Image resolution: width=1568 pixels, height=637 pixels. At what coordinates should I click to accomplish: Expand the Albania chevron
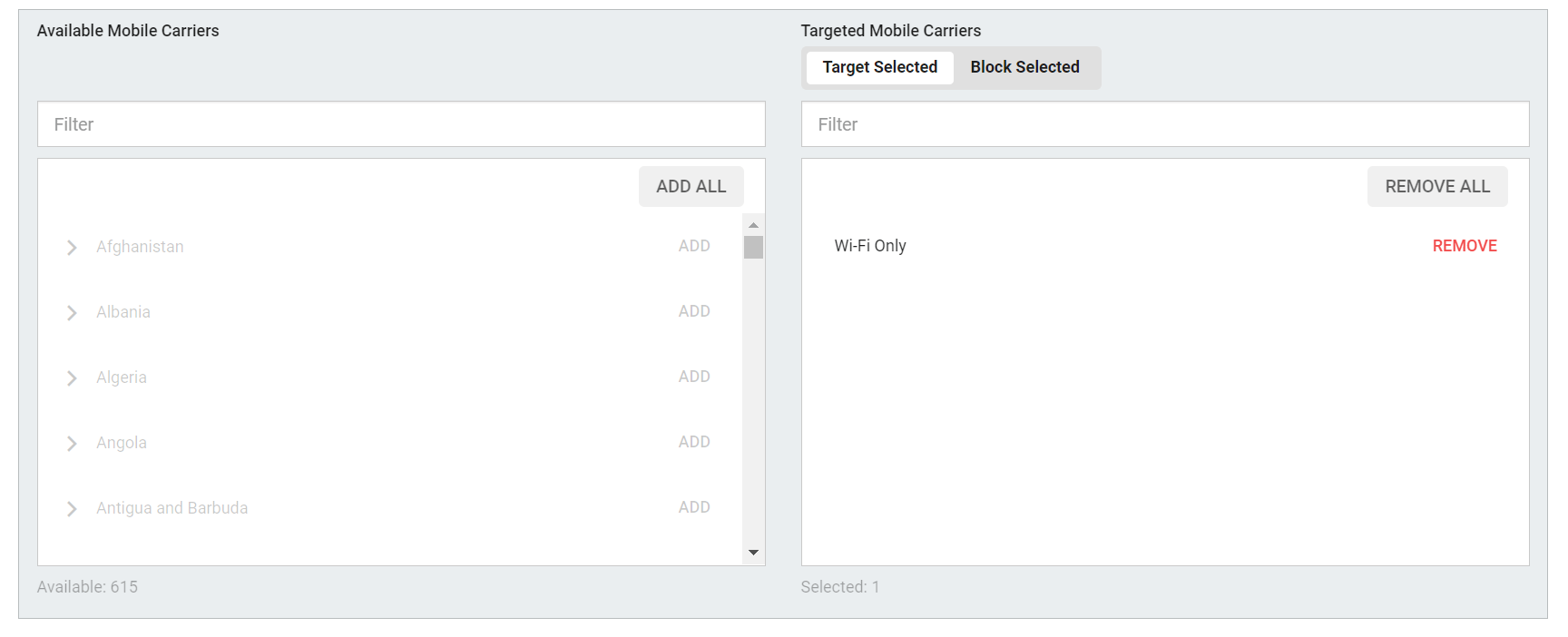[x=72, y=313]
